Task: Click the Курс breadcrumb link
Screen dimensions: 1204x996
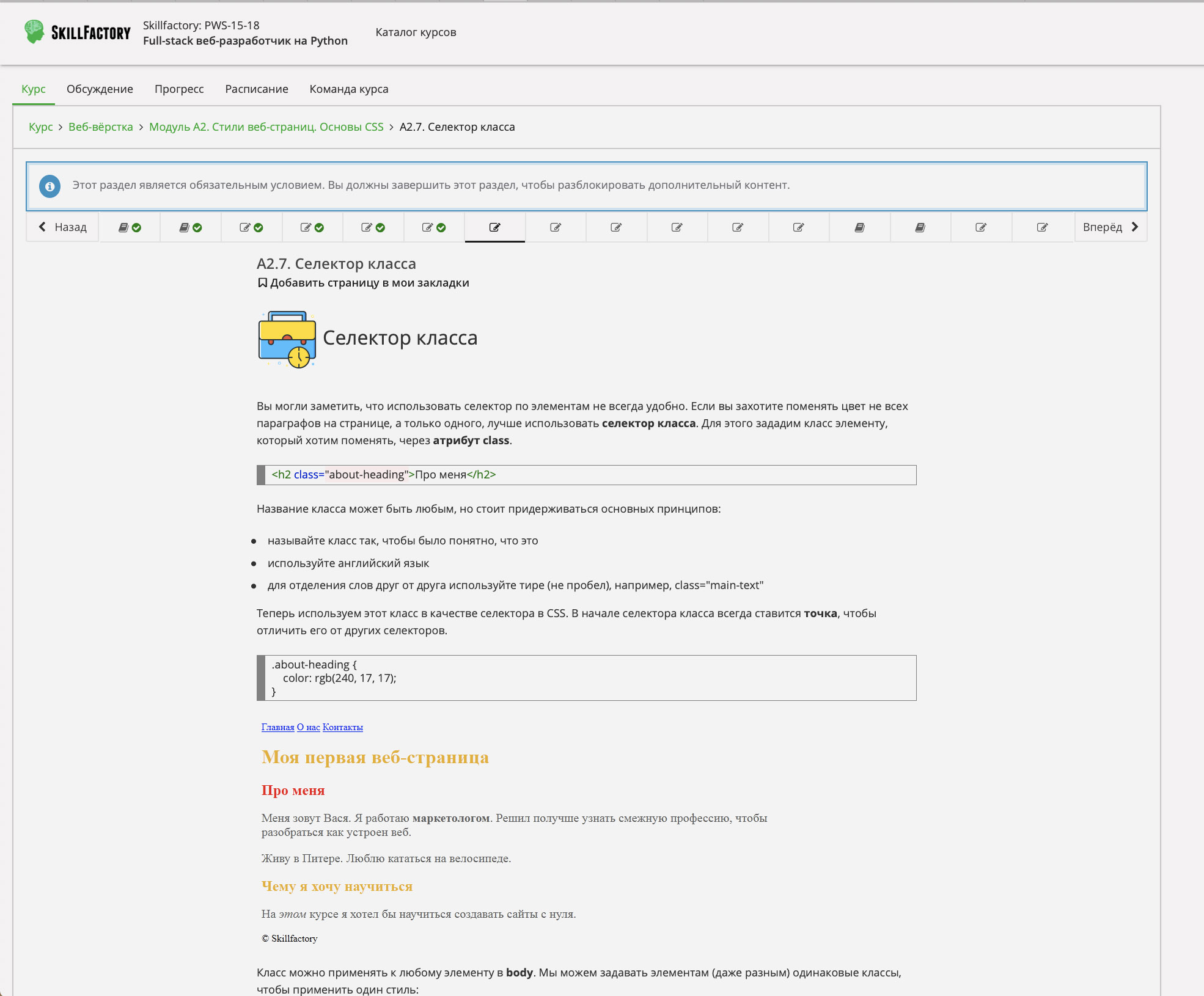Action: [40, 127]
